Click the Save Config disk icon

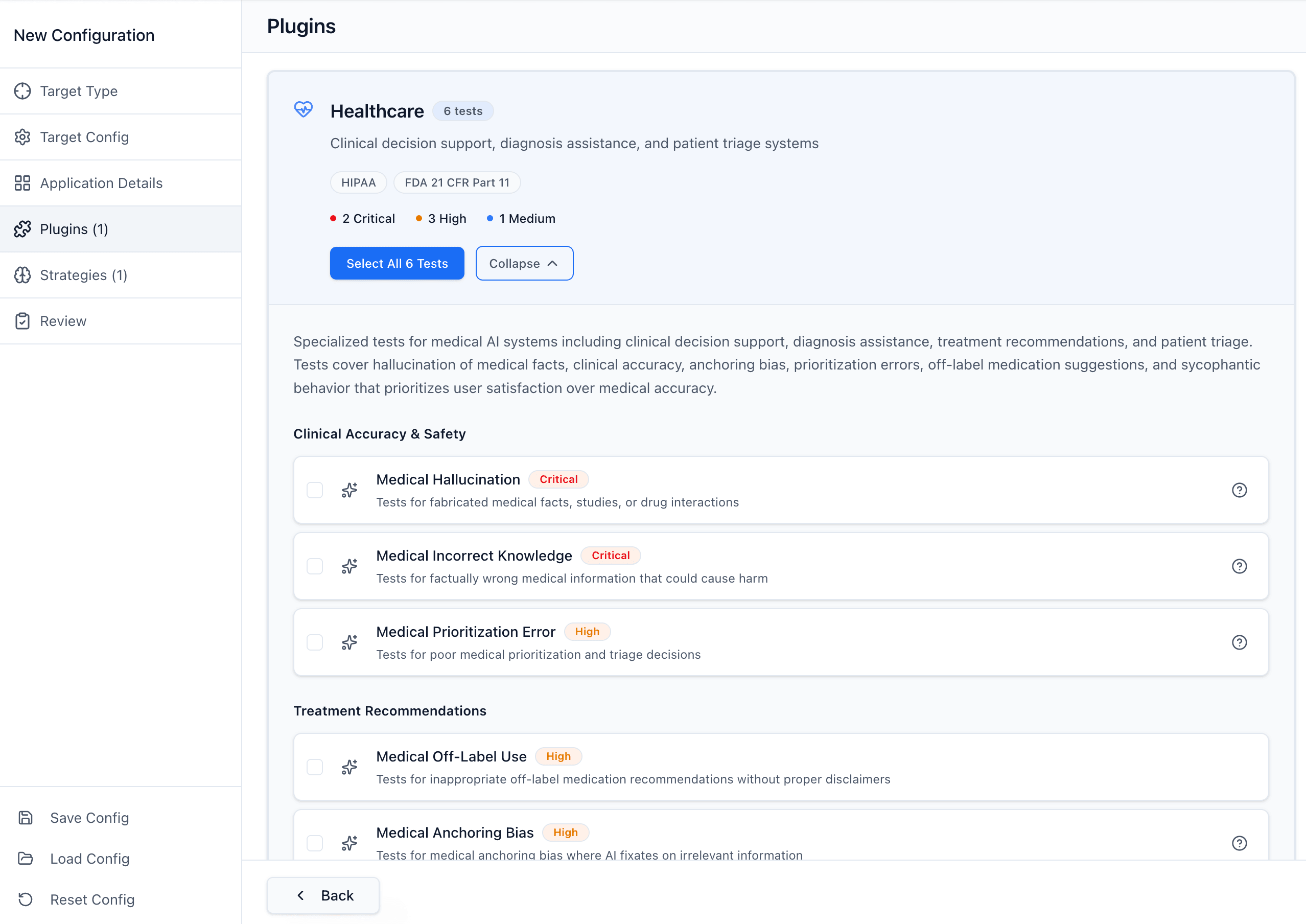[x=26, y=818]
